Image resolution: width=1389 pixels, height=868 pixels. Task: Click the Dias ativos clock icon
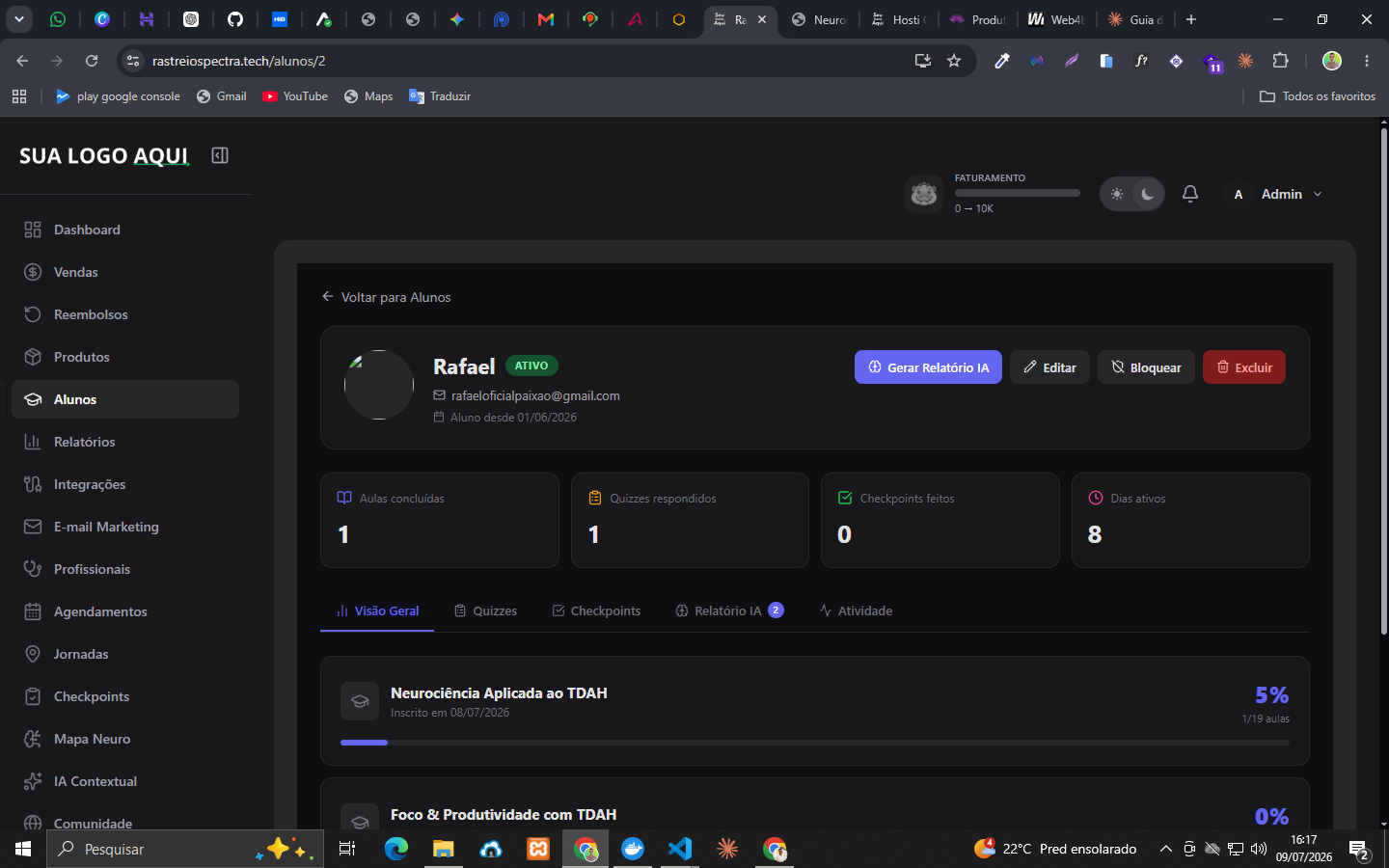1096,498
